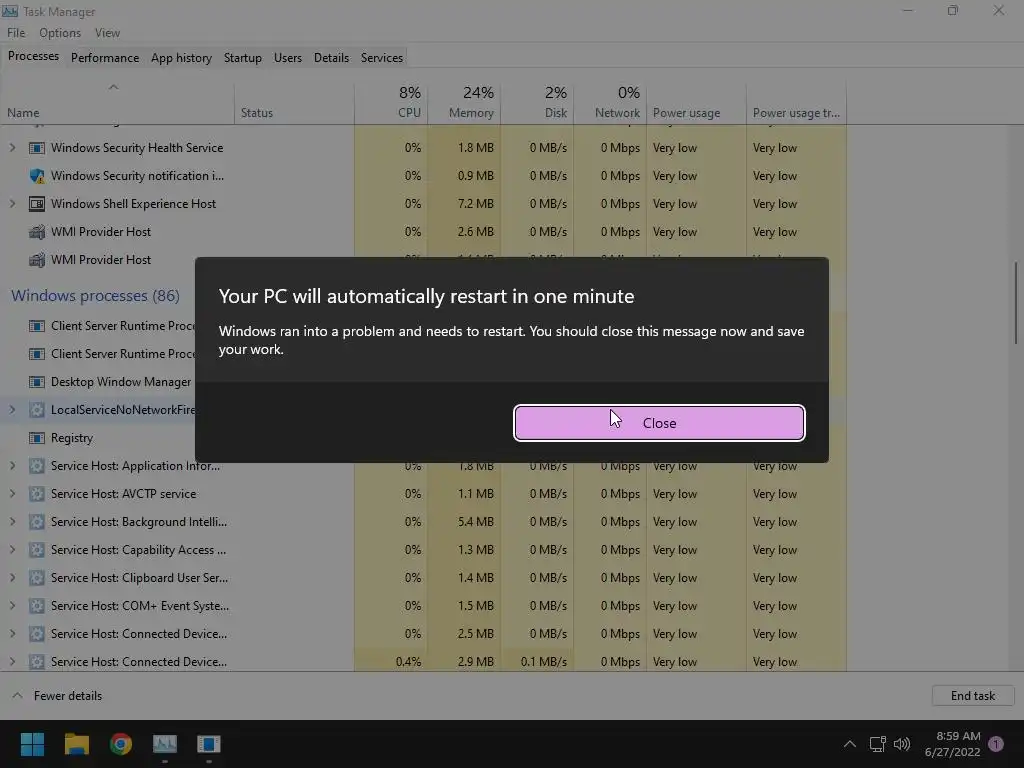Expand Windows Shell Experience Host row

coord(12,204)
